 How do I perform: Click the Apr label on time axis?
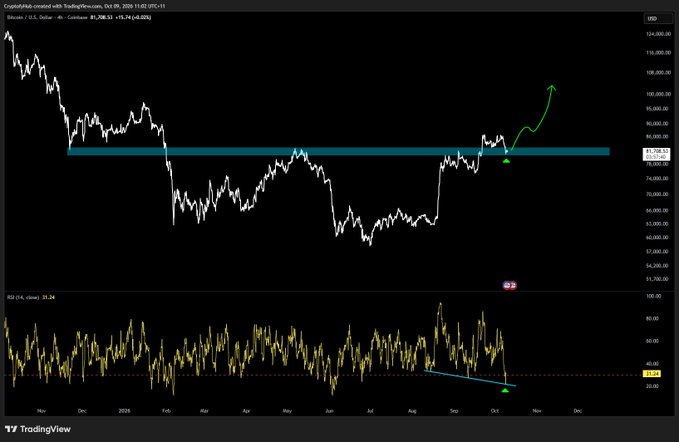tap(246, 411)
